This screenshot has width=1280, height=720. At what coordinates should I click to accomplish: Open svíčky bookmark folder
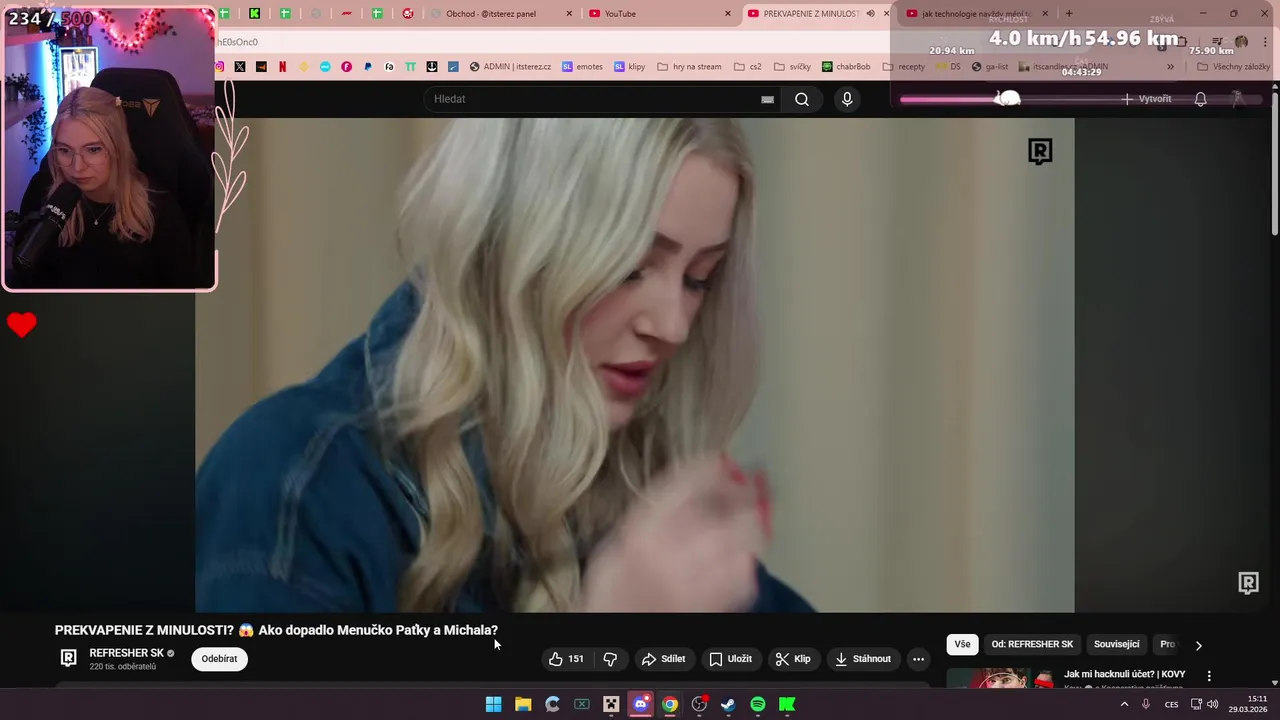pyautogui.click(x=792, y=67)
